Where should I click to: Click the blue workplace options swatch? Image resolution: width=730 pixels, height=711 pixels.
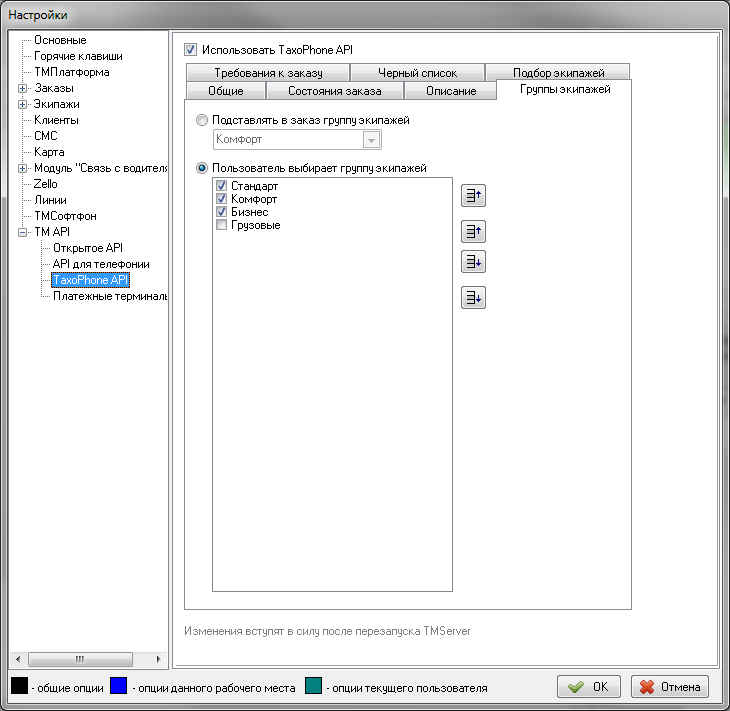(x=118, y=686)
